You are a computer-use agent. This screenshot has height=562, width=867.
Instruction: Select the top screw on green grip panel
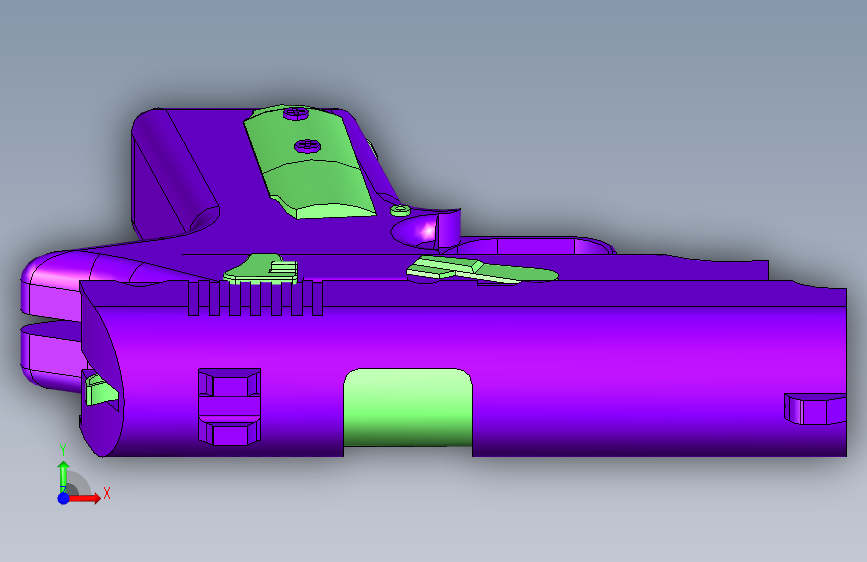pos(296,113)
